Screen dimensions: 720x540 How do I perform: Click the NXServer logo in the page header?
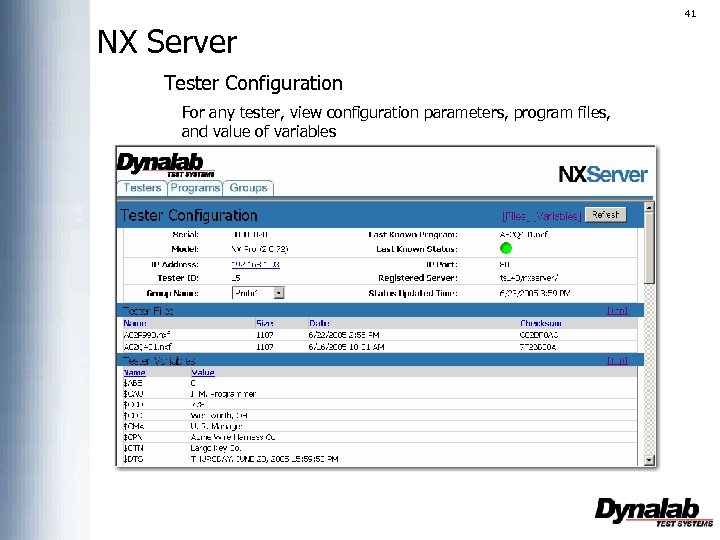(x=603, y=174)
